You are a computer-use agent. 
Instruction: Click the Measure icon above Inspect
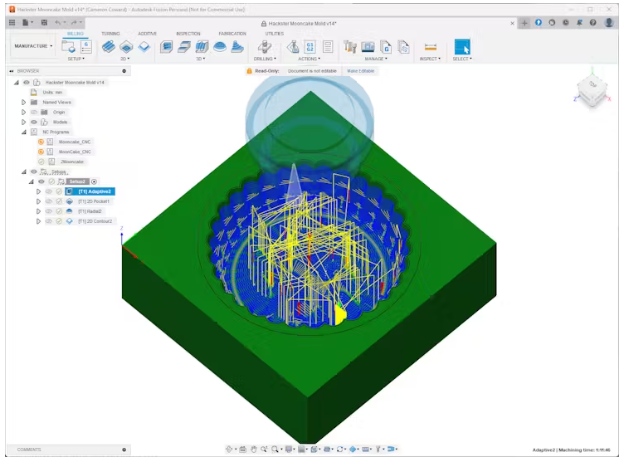[430, 46]
